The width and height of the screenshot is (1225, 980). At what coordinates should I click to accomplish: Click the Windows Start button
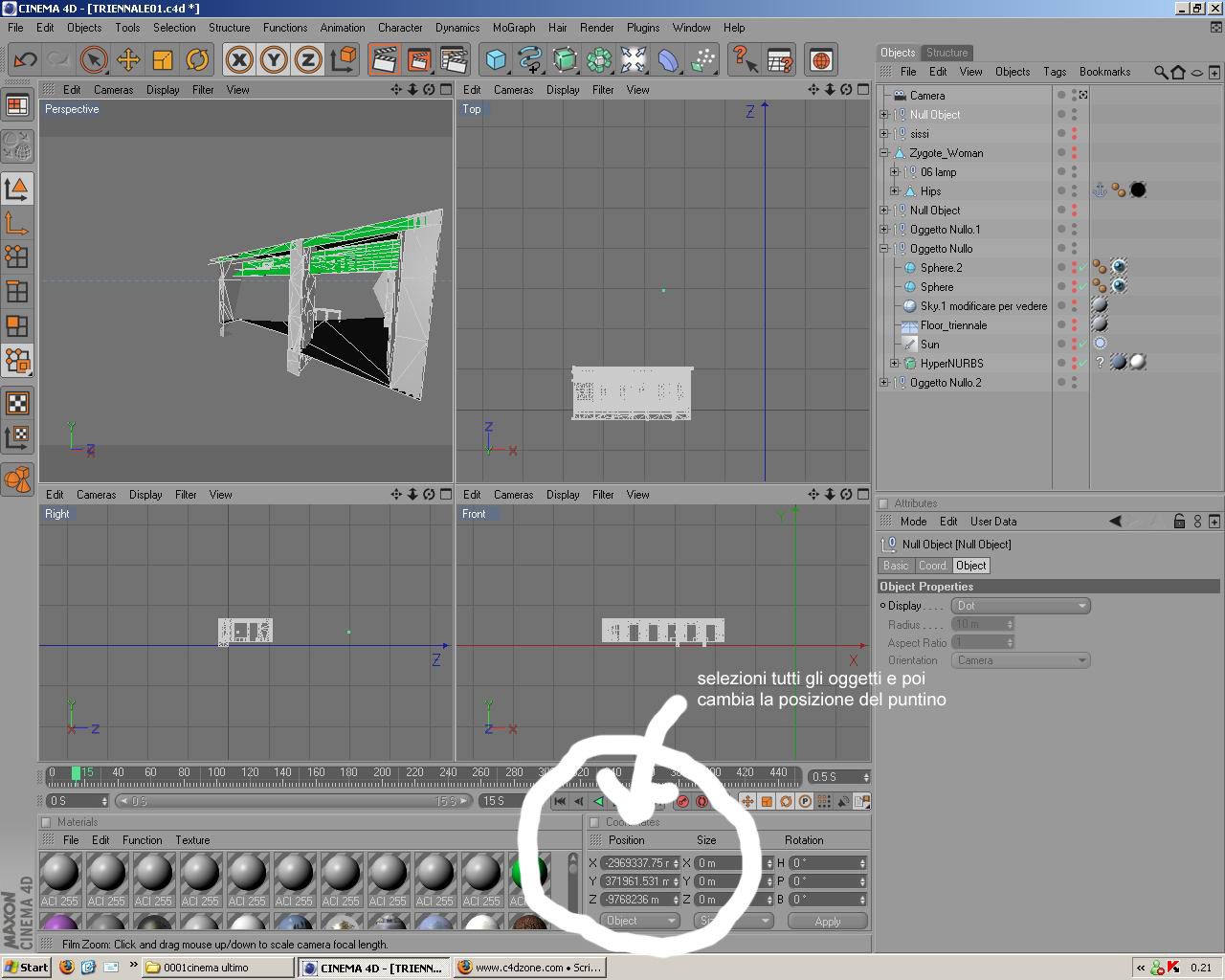[x=27, y=968]
